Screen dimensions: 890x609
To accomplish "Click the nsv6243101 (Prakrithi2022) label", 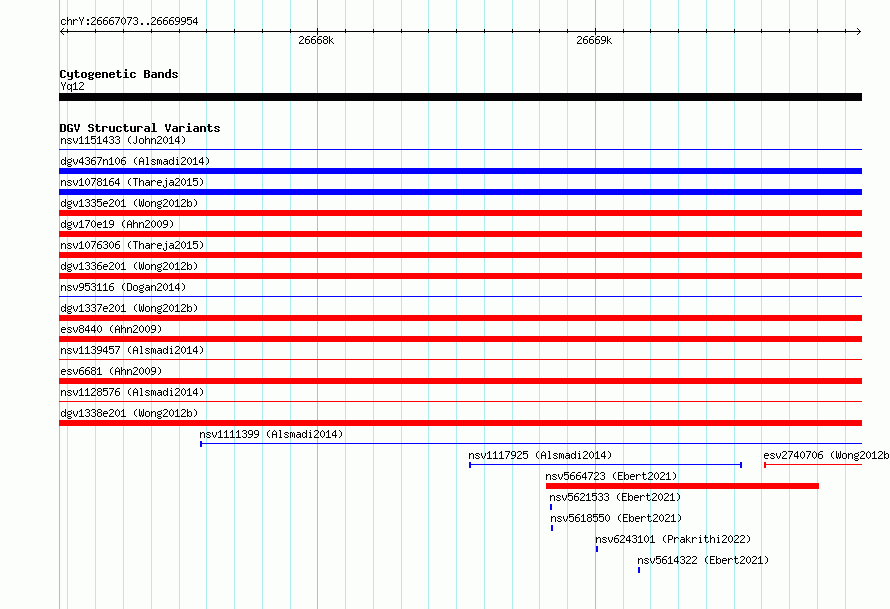I will point(673,539).
